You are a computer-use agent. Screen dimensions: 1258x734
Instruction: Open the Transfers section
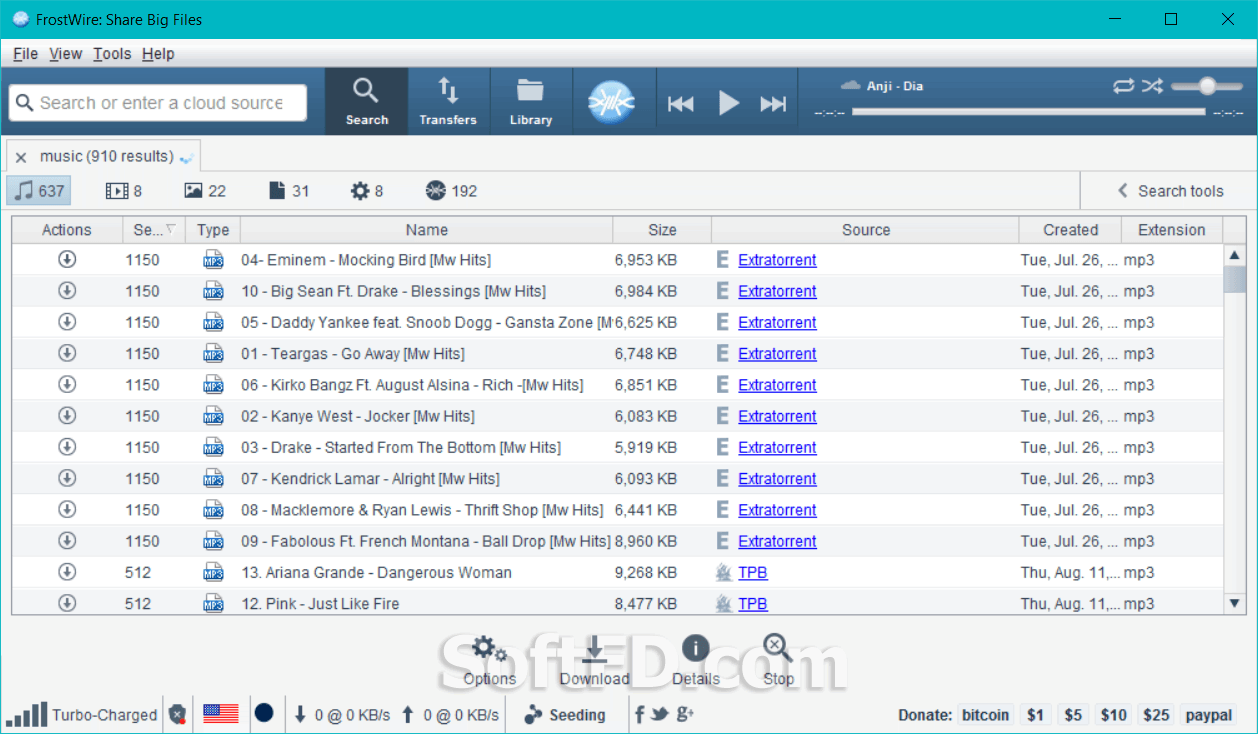pyautogui.click(x=448, y=101)
